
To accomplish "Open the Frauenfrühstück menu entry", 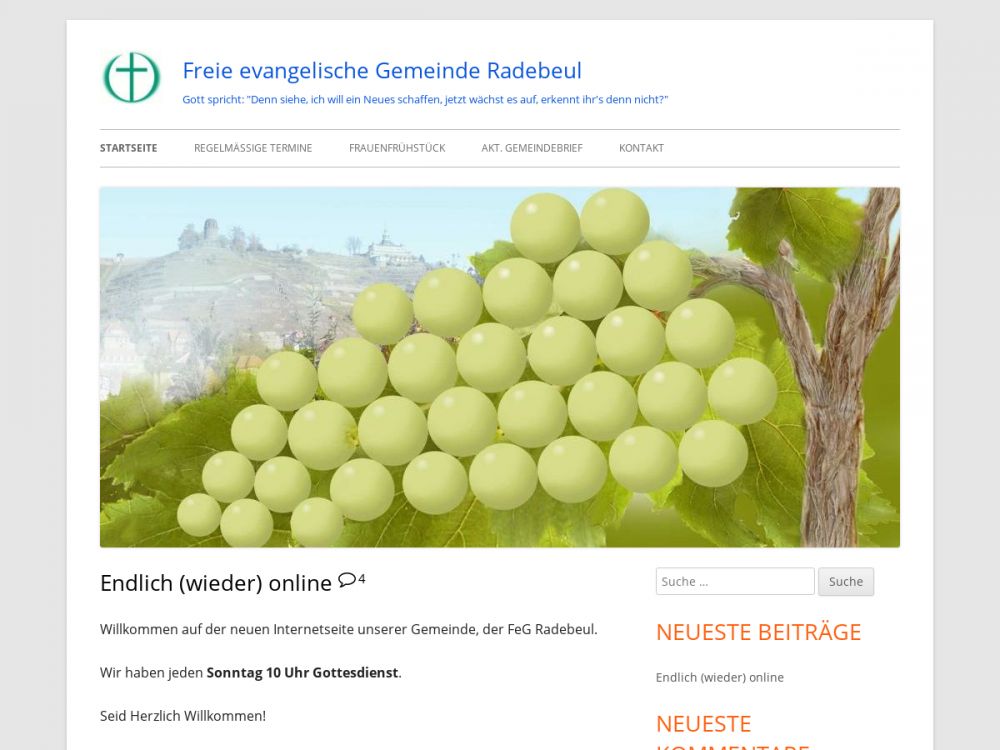I will [x=397, y=148].
